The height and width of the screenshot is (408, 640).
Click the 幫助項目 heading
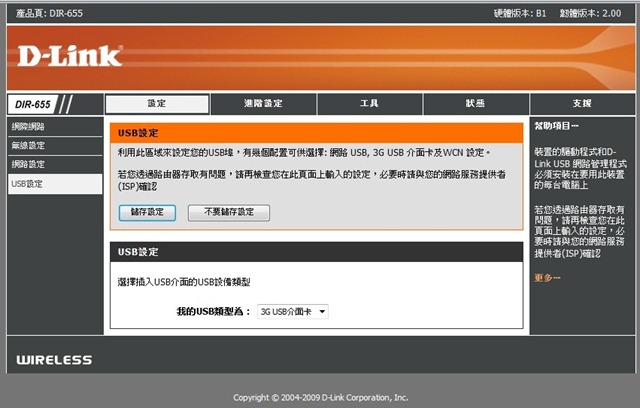[556, 126]
